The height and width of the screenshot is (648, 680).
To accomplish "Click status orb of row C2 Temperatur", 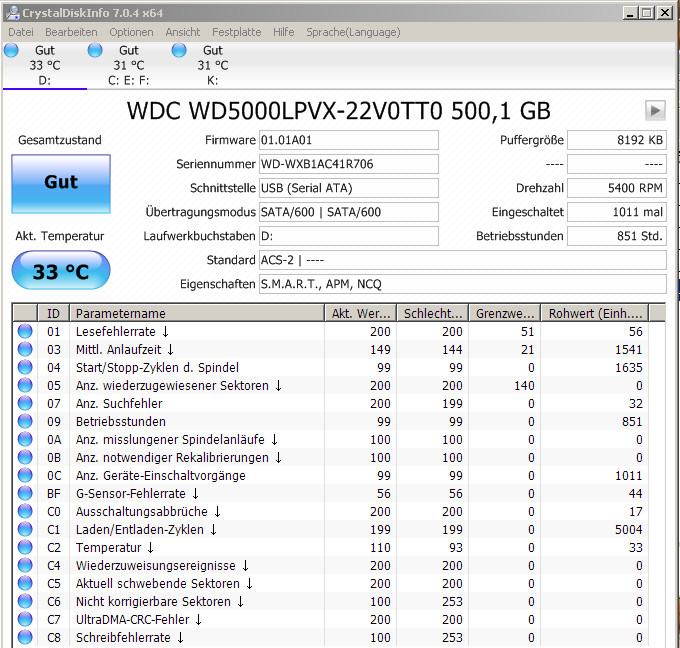I will [25, 547].
